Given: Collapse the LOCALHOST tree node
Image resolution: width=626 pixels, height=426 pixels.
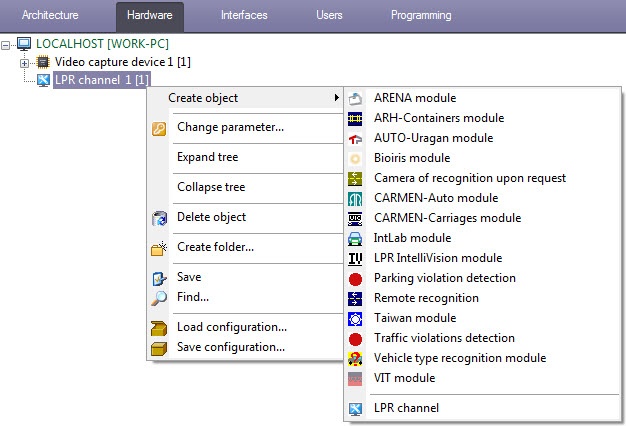Looking at the screenshot, I should tap(8, 45).
